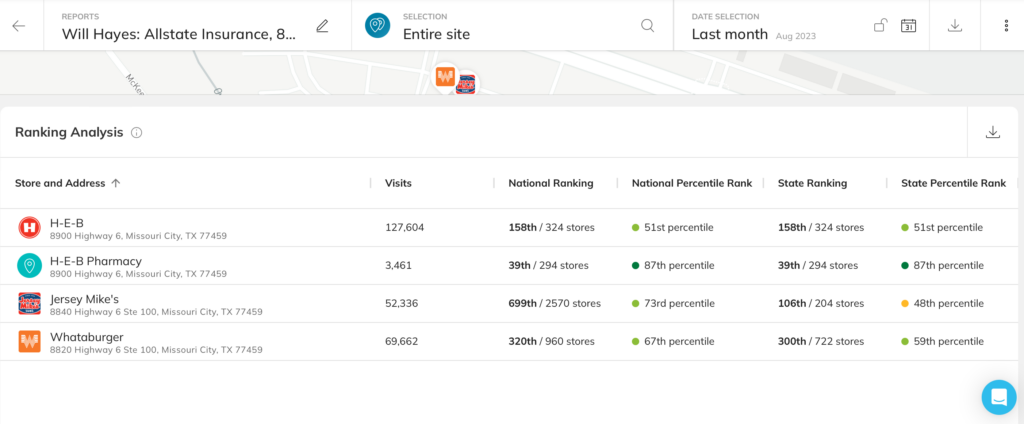The image size is (1024, 424).
Task: Click the Whataburger row logo
Action: pyautogui.click(x=29, y=342)
